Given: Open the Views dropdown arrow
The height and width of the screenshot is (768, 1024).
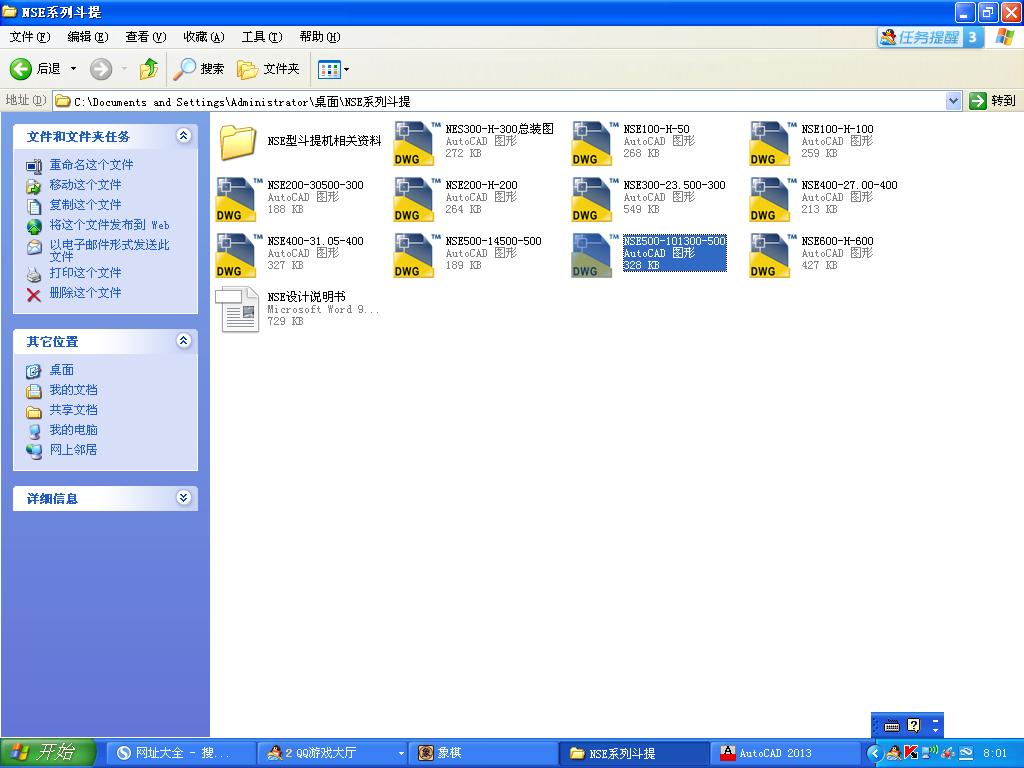Looking at the screenshot, I should pos(345,69).
